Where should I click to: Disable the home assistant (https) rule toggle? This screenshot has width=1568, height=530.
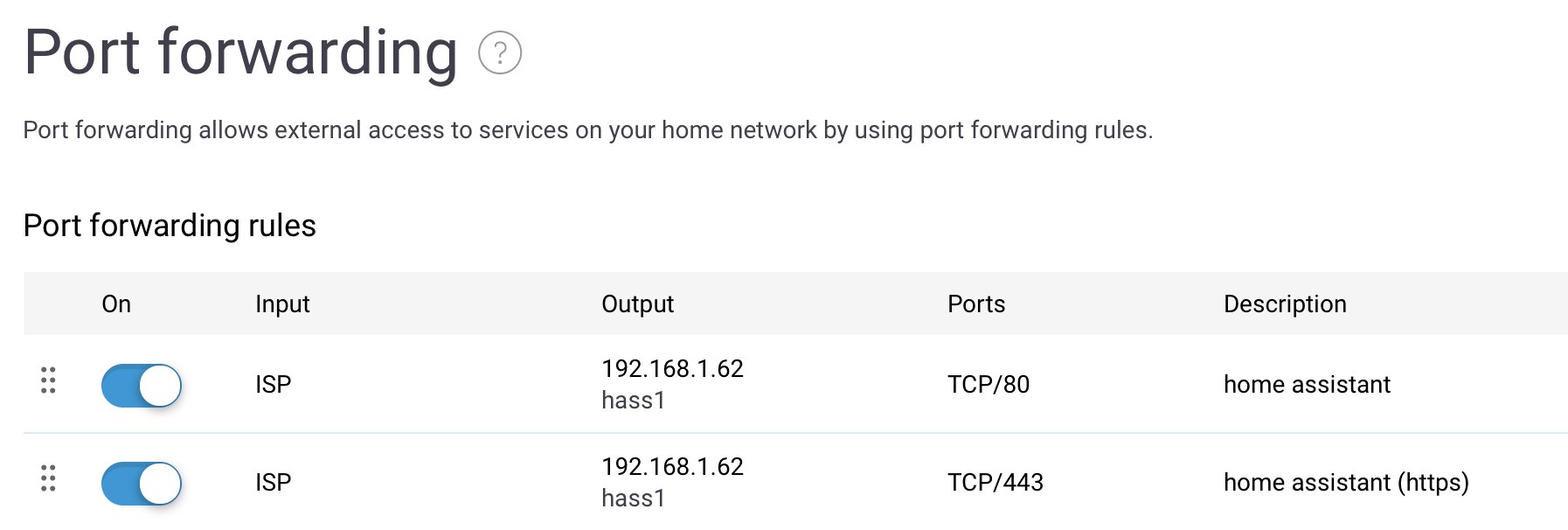click(142, 484)
